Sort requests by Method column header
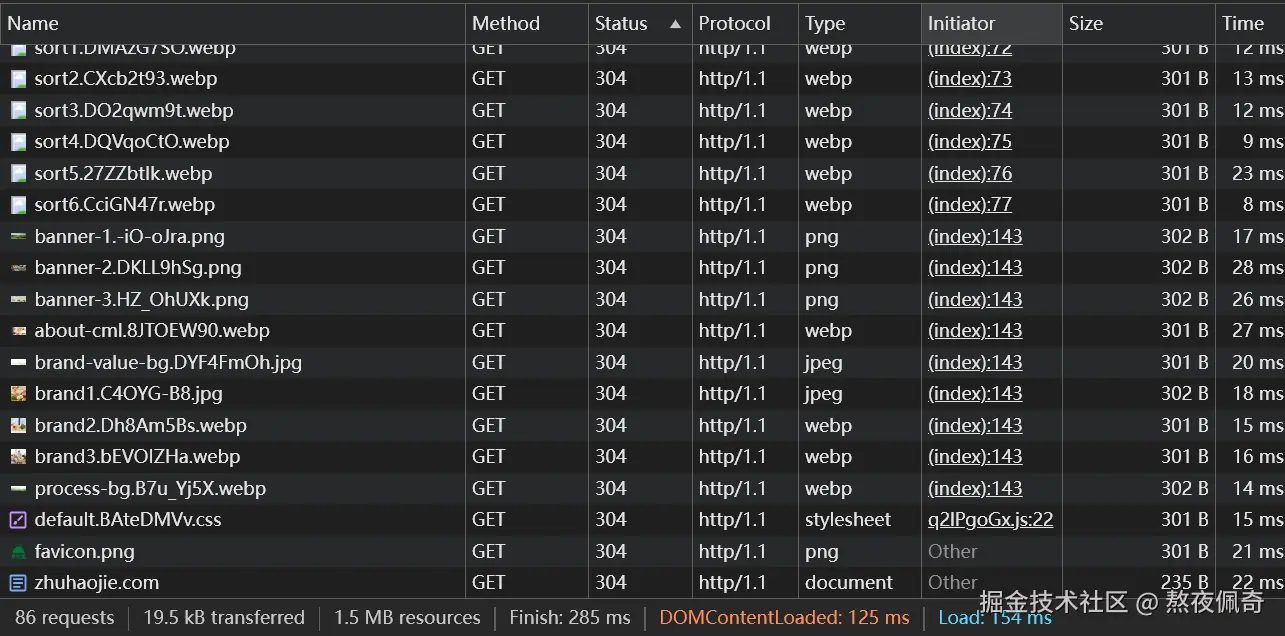This screenshot has height=636, width=1285. pos(505,23)
